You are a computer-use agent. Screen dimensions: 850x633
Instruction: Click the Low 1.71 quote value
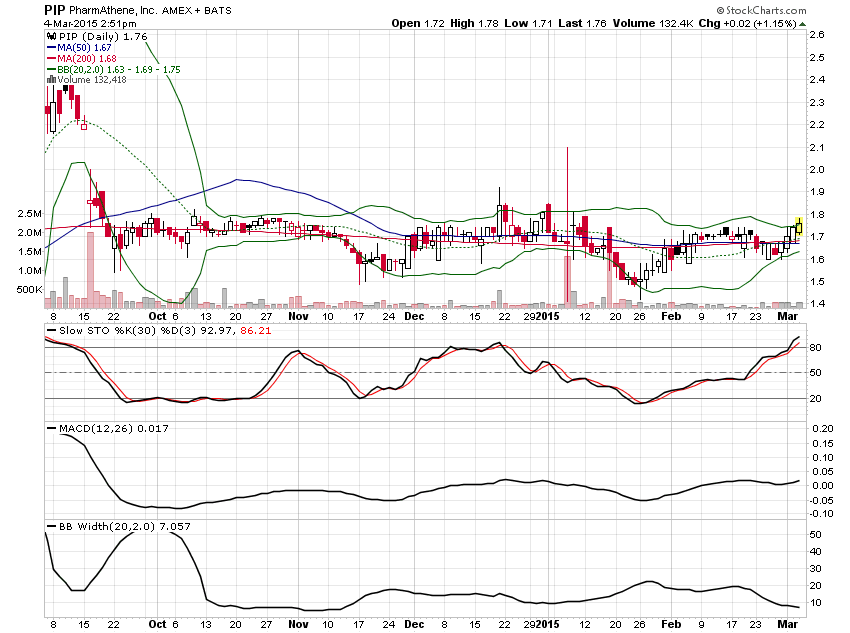pyautogui.click(x=528, y=23)
